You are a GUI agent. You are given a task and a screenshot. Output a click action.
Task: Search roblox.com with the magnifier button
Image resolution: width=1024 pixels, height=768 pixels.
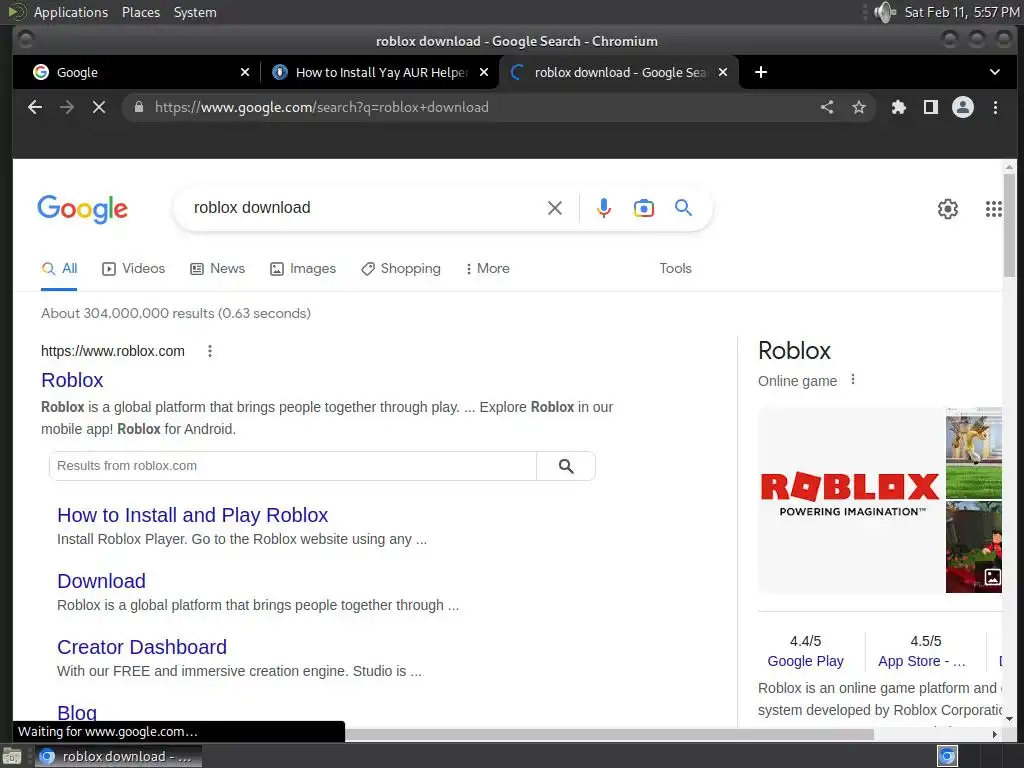(x=566, y=466)
